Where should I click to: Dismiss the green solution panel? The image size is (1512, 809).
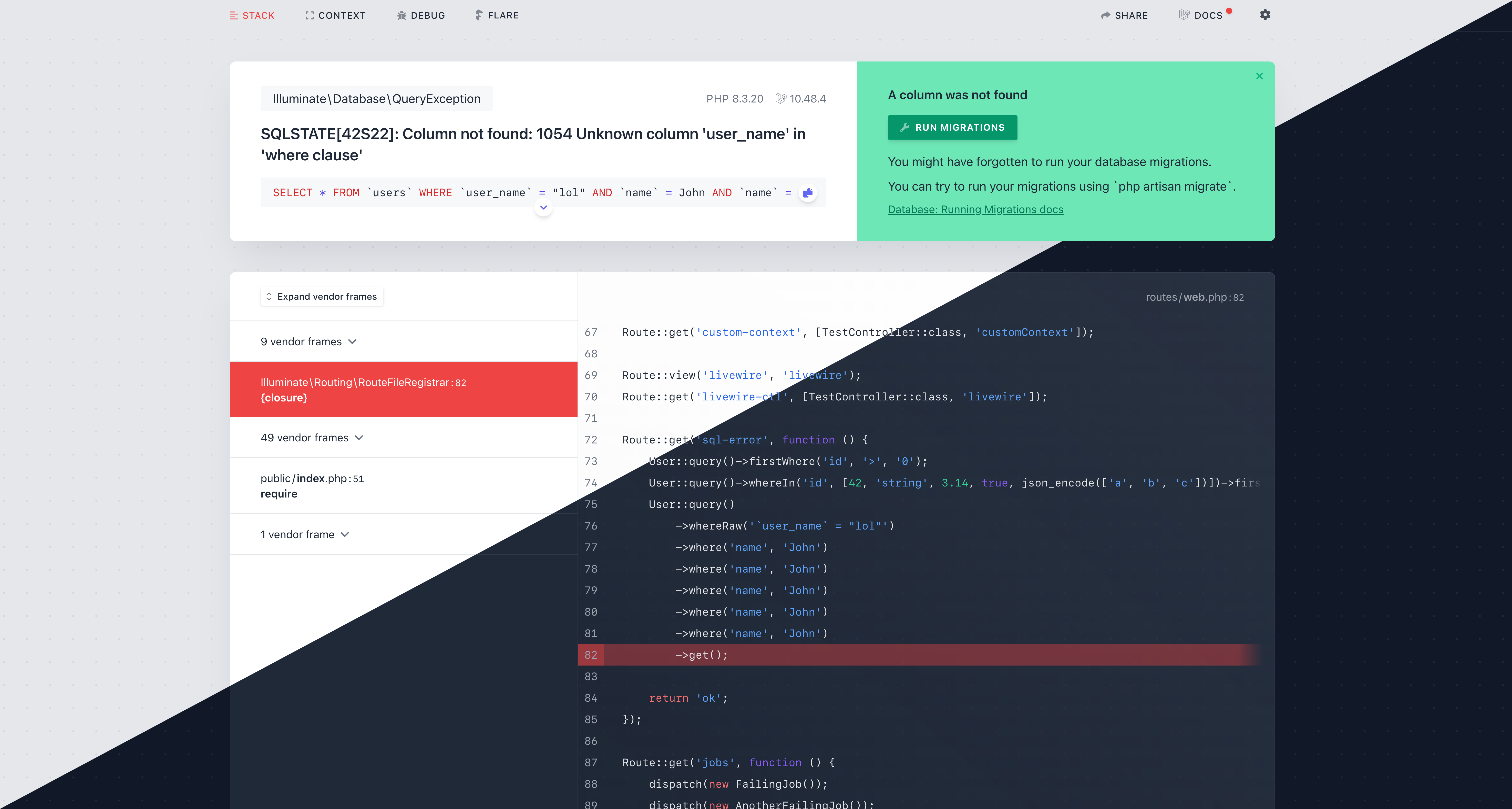[x=1259, y=76]
